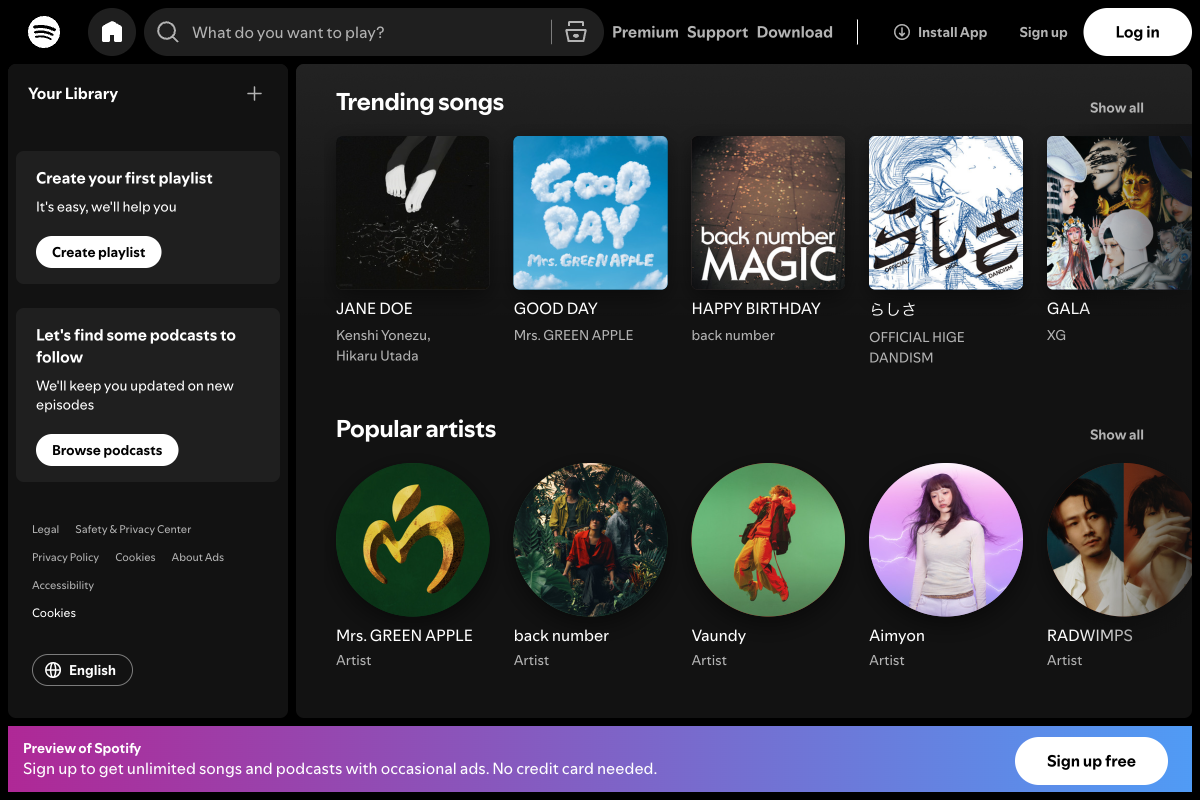Go to Home via house icon
The image size is (1200, 800).
click(112, 32)
